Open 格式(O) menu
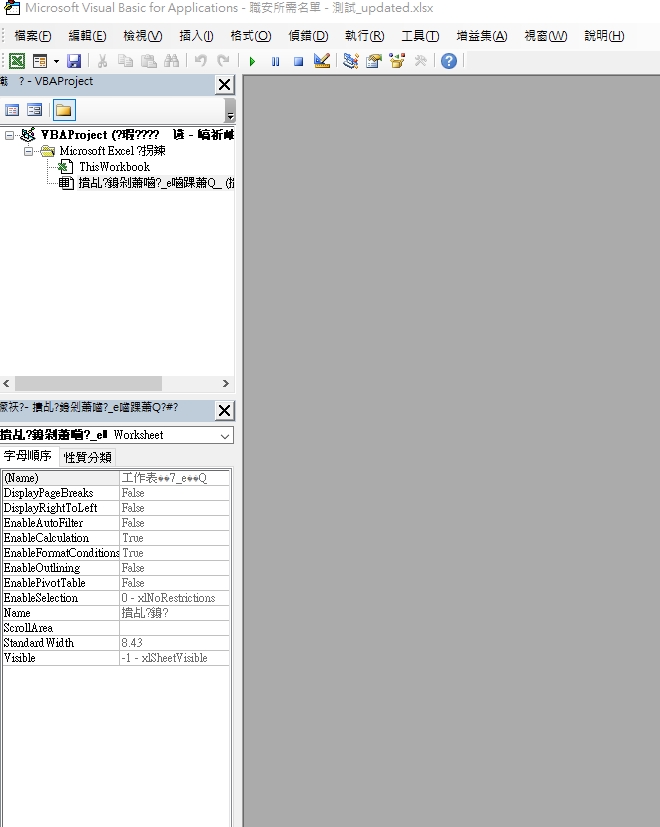The height and width of the screenshot is (827, 660). pyautogui.click(x=251, y=36)
